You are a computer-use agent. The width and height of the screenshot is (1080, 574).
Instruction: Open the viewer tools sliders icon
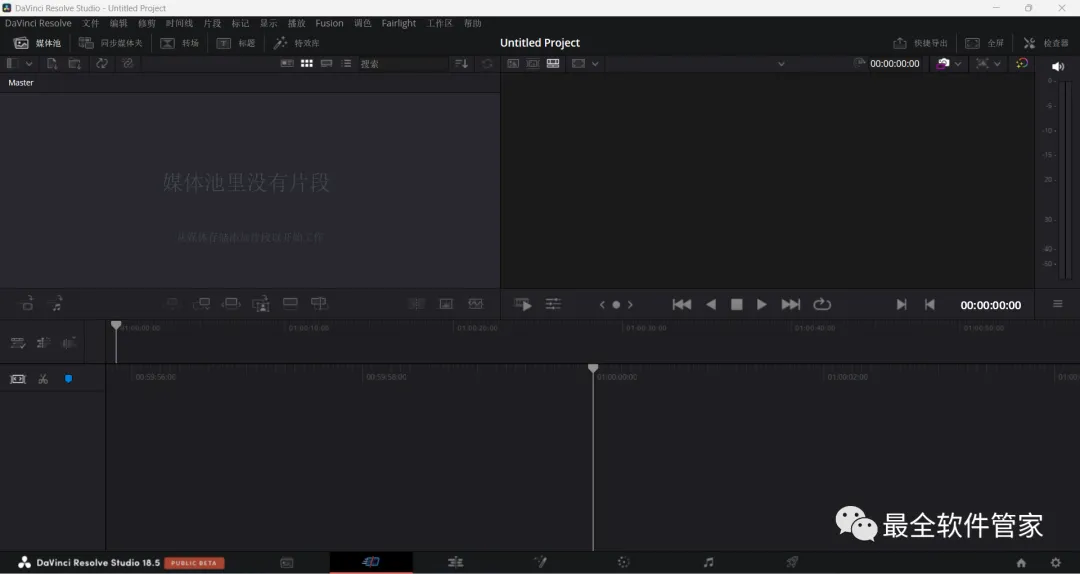coord(554,304)
